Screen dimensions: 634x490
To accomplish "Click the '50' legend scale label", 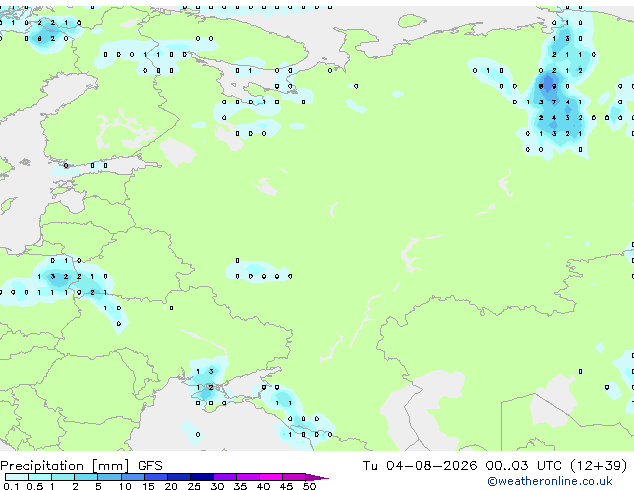I will click(310, 486).
